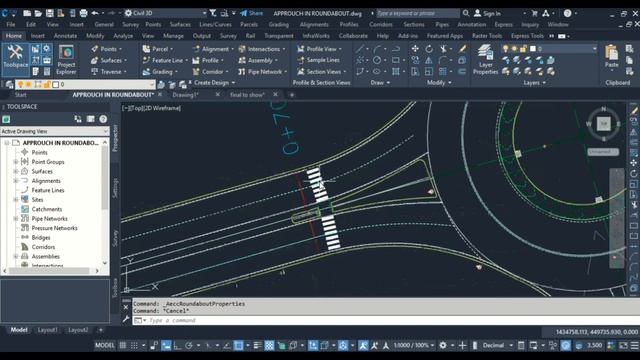640x360 pixels.
Task: Click the Save icon in quick access toolbar
Action: (x=49, y=13)
